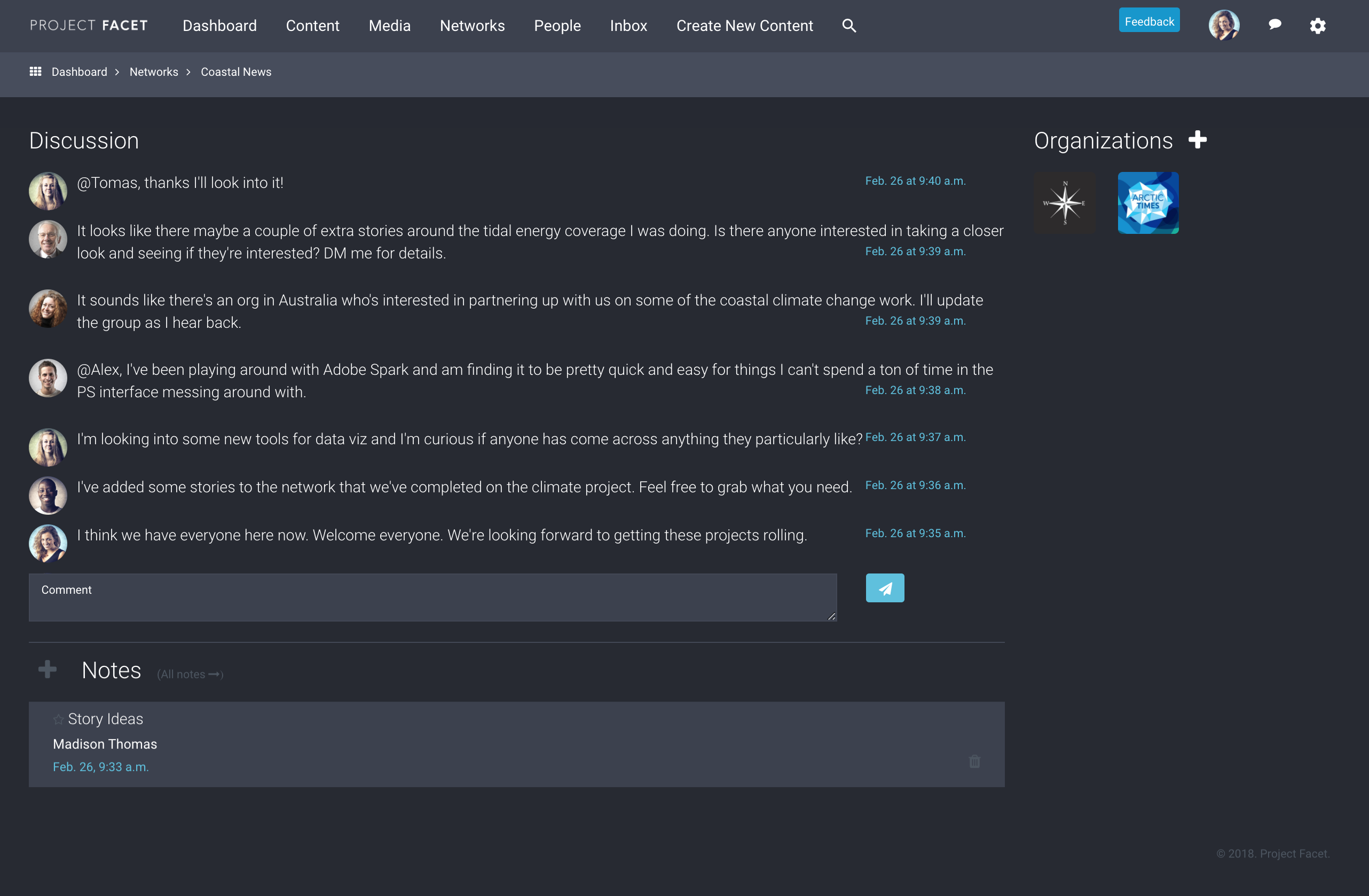Click your profile avatar picture
This screenshot has height=896, width=1369.
pos(1224,25)
